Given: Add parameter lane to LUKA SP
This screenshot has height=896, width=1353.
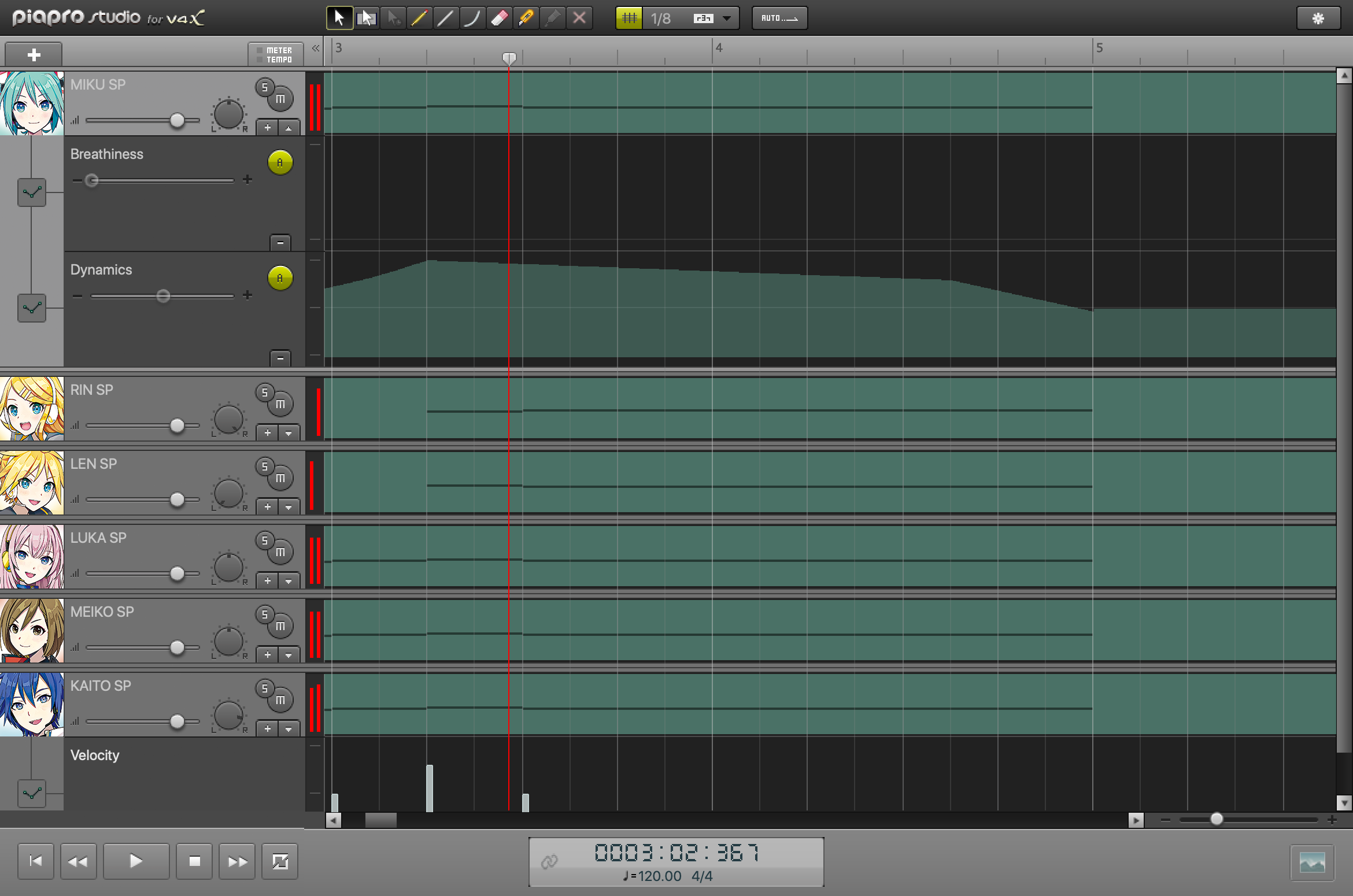Looking at the screenshot, I should point(268,582).
